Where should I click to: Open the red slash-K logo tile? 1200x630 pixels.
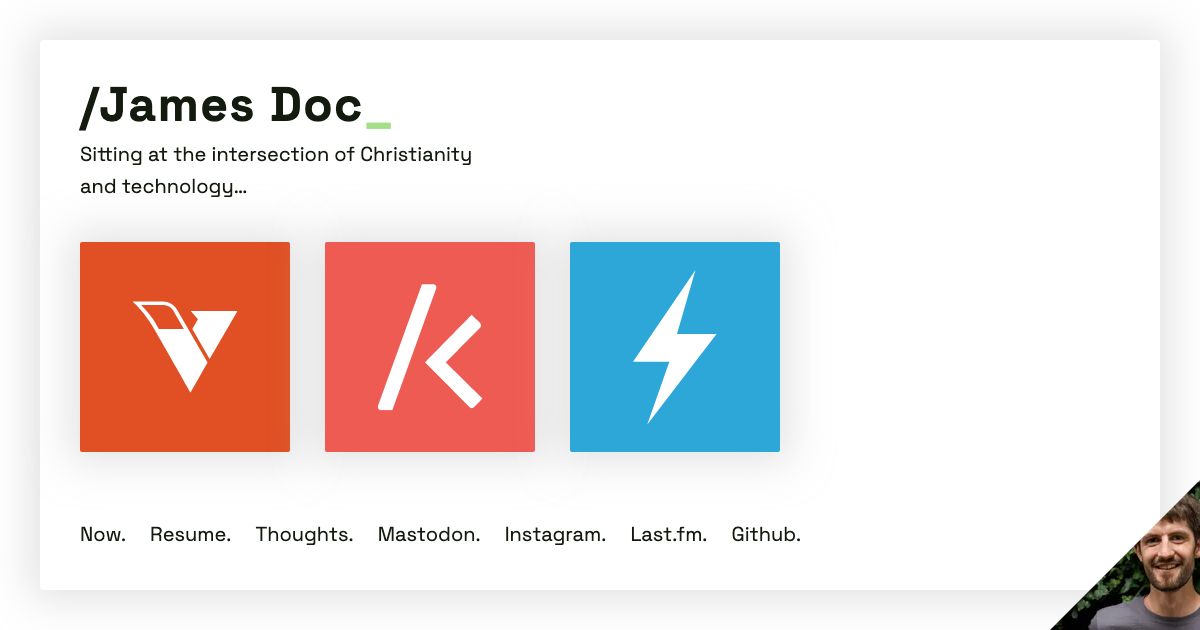click(x=430, y=347)
